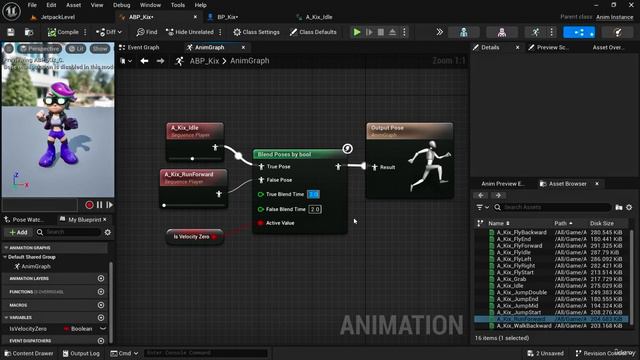
Task: Toggle Hide Unrelated nodes
Action: [190, 32]
